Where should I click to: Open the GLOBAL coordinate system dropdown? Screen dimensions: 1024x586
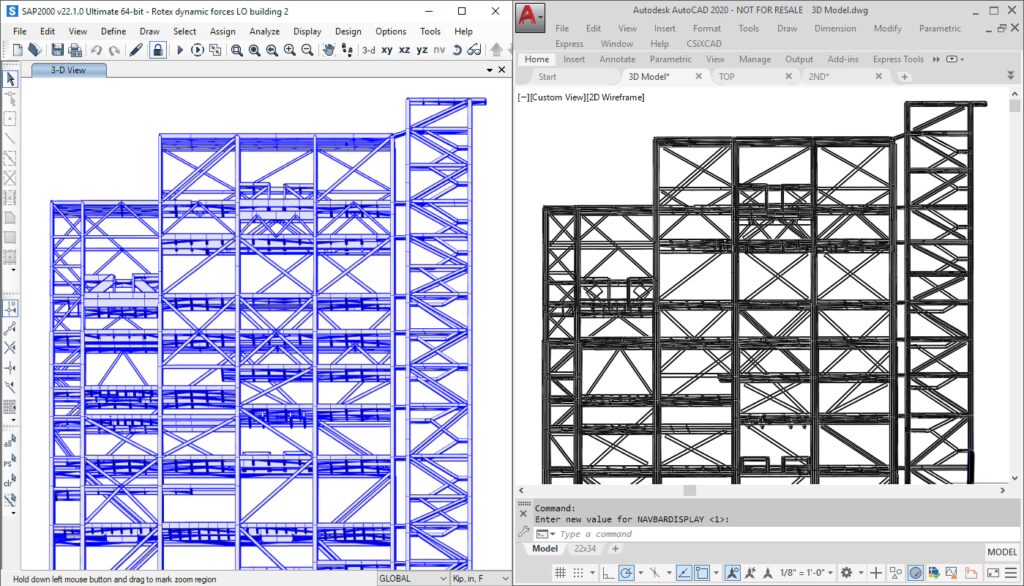(413, 578)
